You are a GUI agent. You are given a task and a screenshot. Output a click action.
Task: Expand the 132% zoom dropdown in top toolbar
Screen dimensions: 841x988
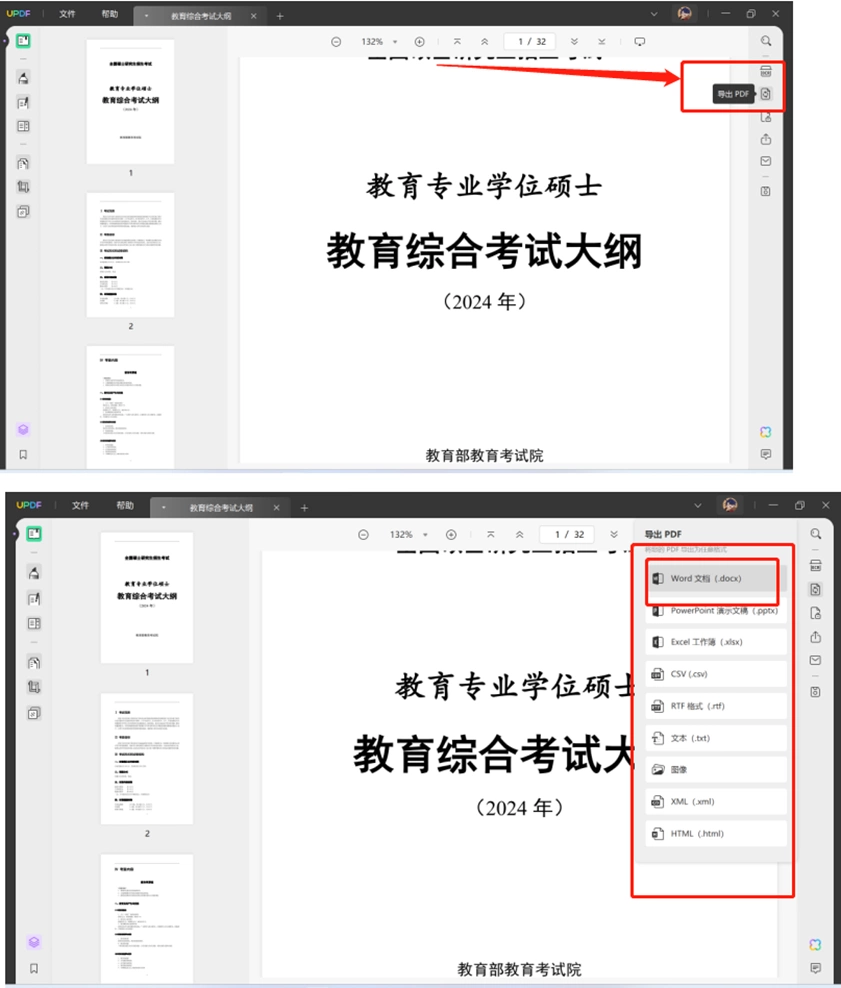point(379,42)
